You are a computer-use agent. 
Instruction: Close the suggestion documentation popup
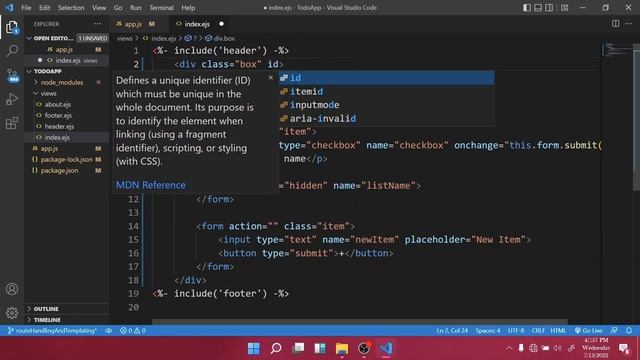tap(271, 78)
